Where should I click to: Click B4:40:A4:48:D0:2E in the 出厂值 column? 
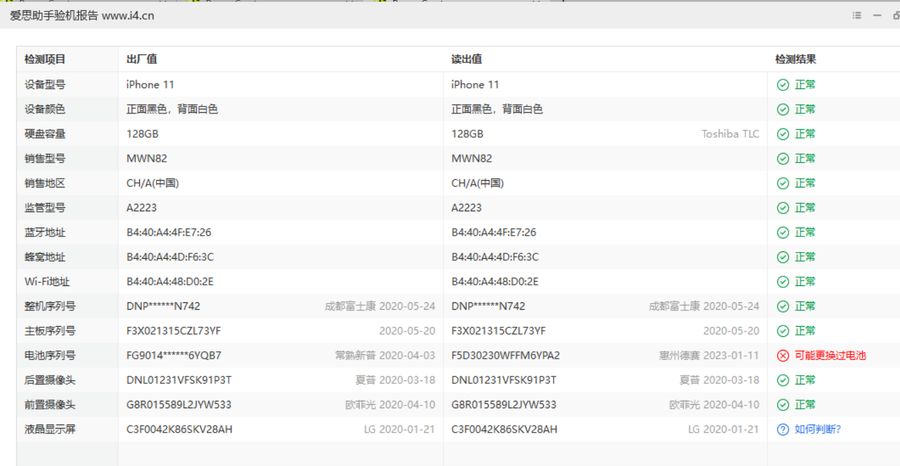tap(170, 282)
